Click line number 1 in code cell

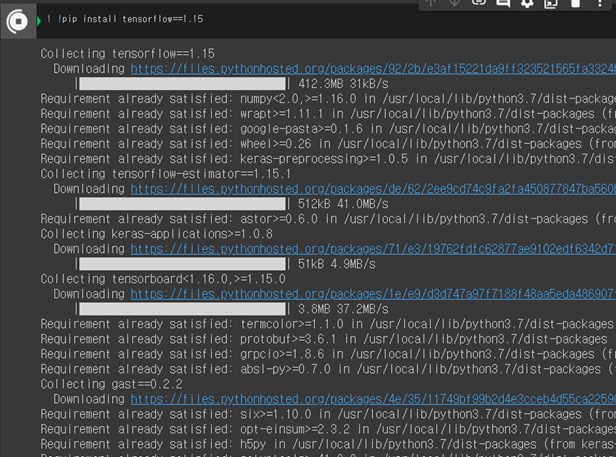point(49,19)
